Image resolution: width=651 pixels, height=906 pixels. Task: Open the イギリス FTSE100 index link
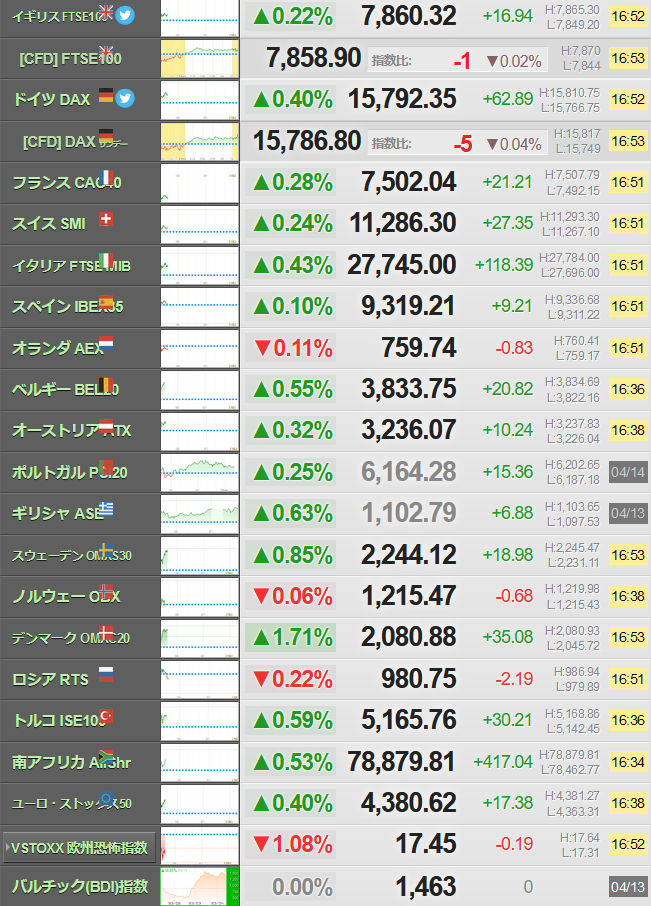click(61, 17)
